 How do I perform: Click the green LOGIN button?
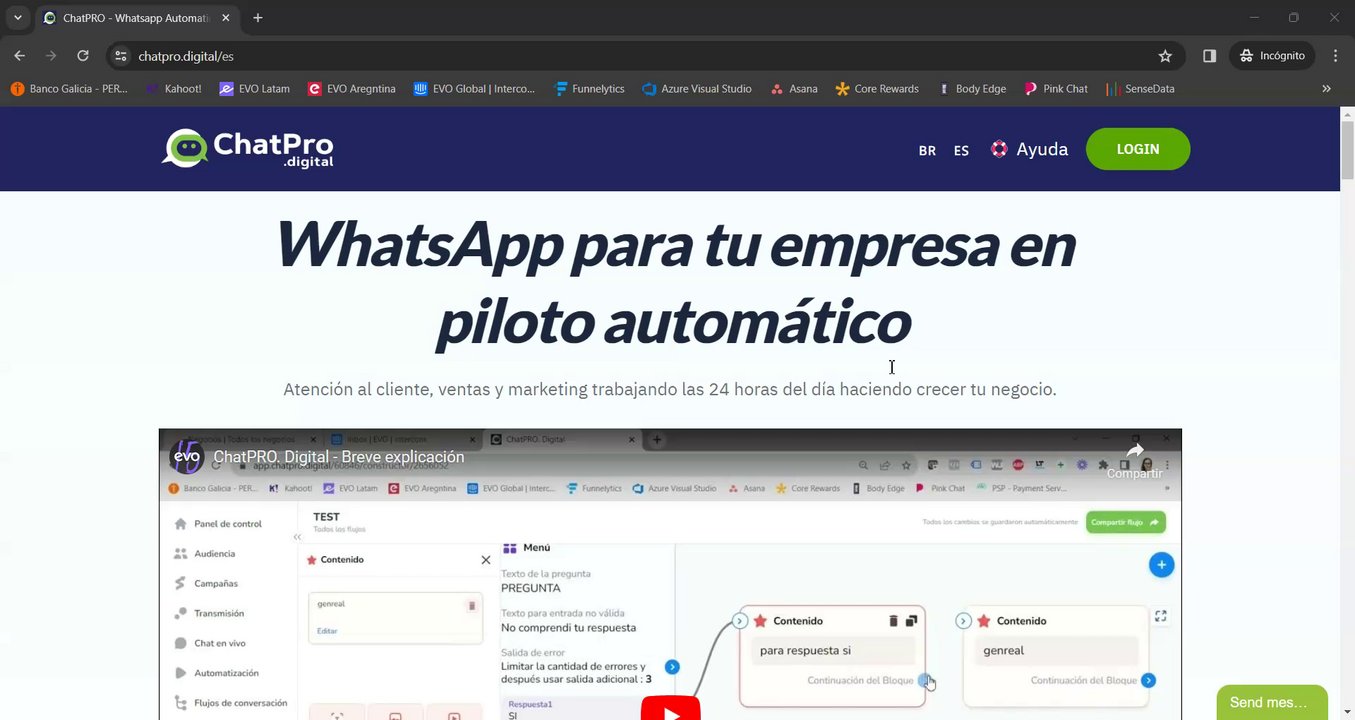click(x=1138, y=149)
